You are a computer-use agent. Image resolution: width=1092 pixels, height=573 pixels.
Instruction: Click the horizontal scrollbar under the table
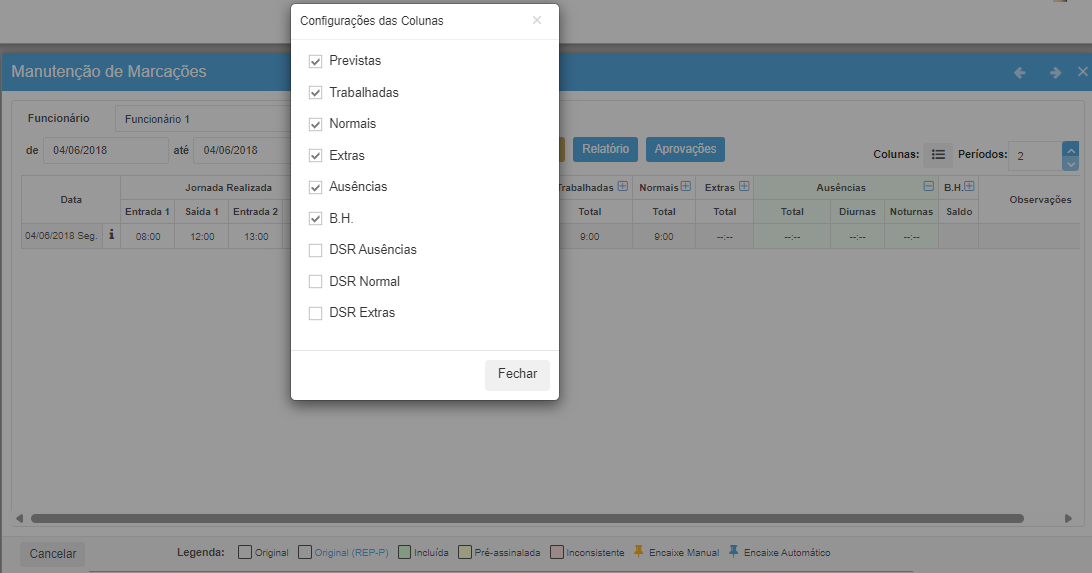tap(527, 519)
